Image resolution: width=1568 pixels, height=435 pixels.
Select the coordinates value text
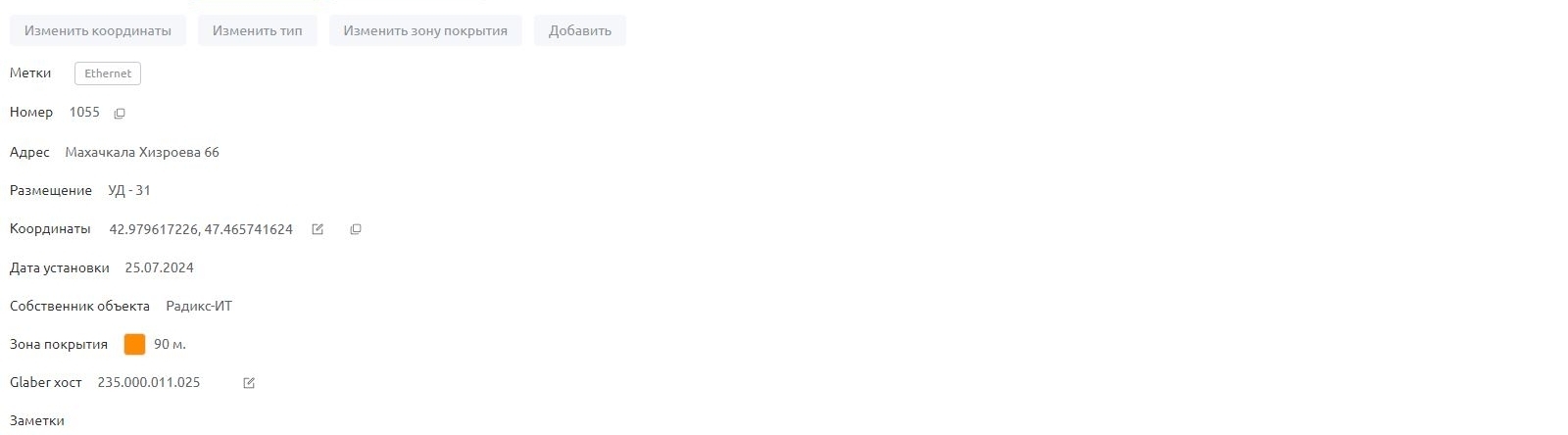pyautogui.click(x=201, y=229)
